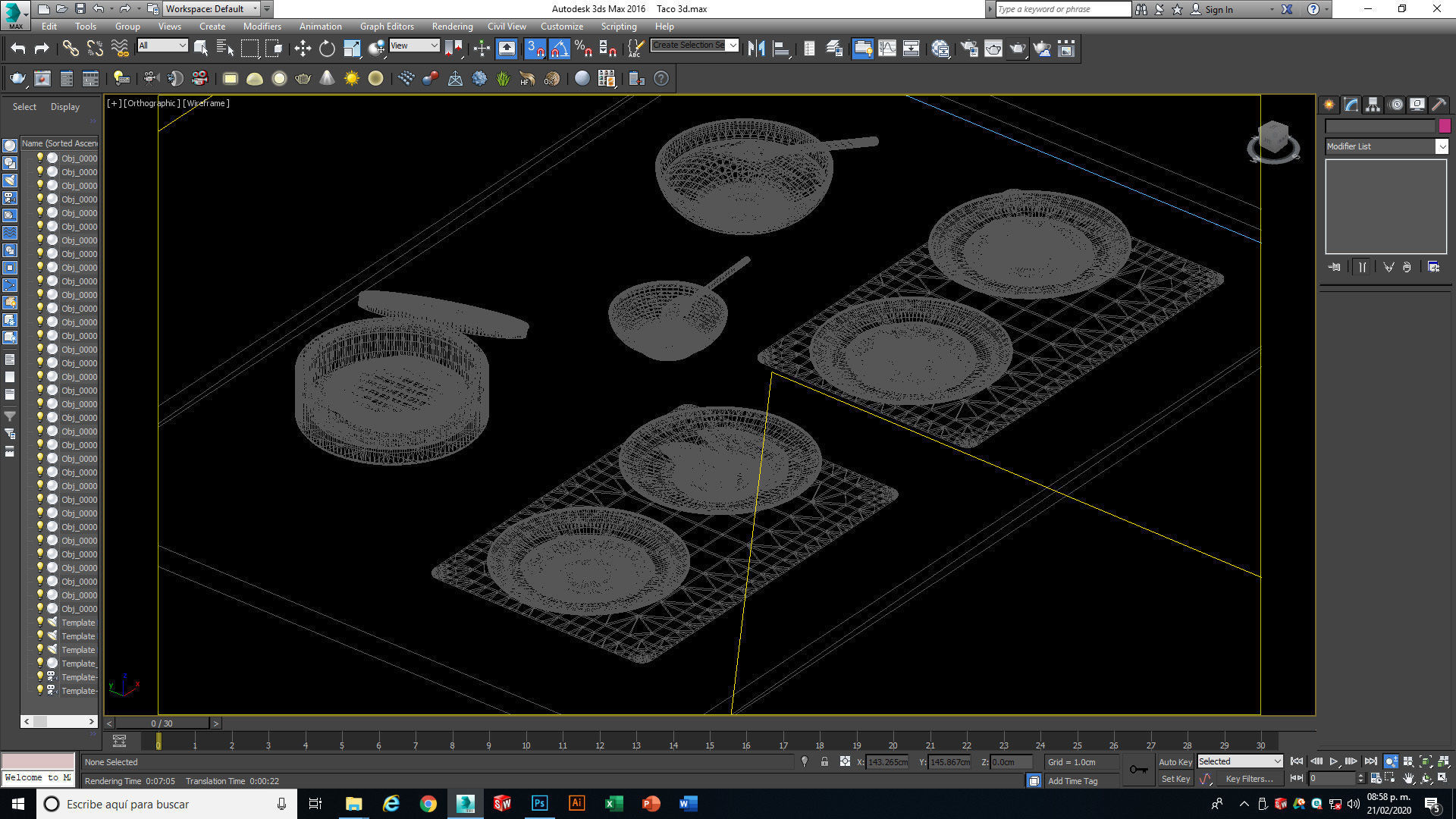Open the Material Editor icon
The width and height of the screenshot is (1456, 819).
point(941,49)
